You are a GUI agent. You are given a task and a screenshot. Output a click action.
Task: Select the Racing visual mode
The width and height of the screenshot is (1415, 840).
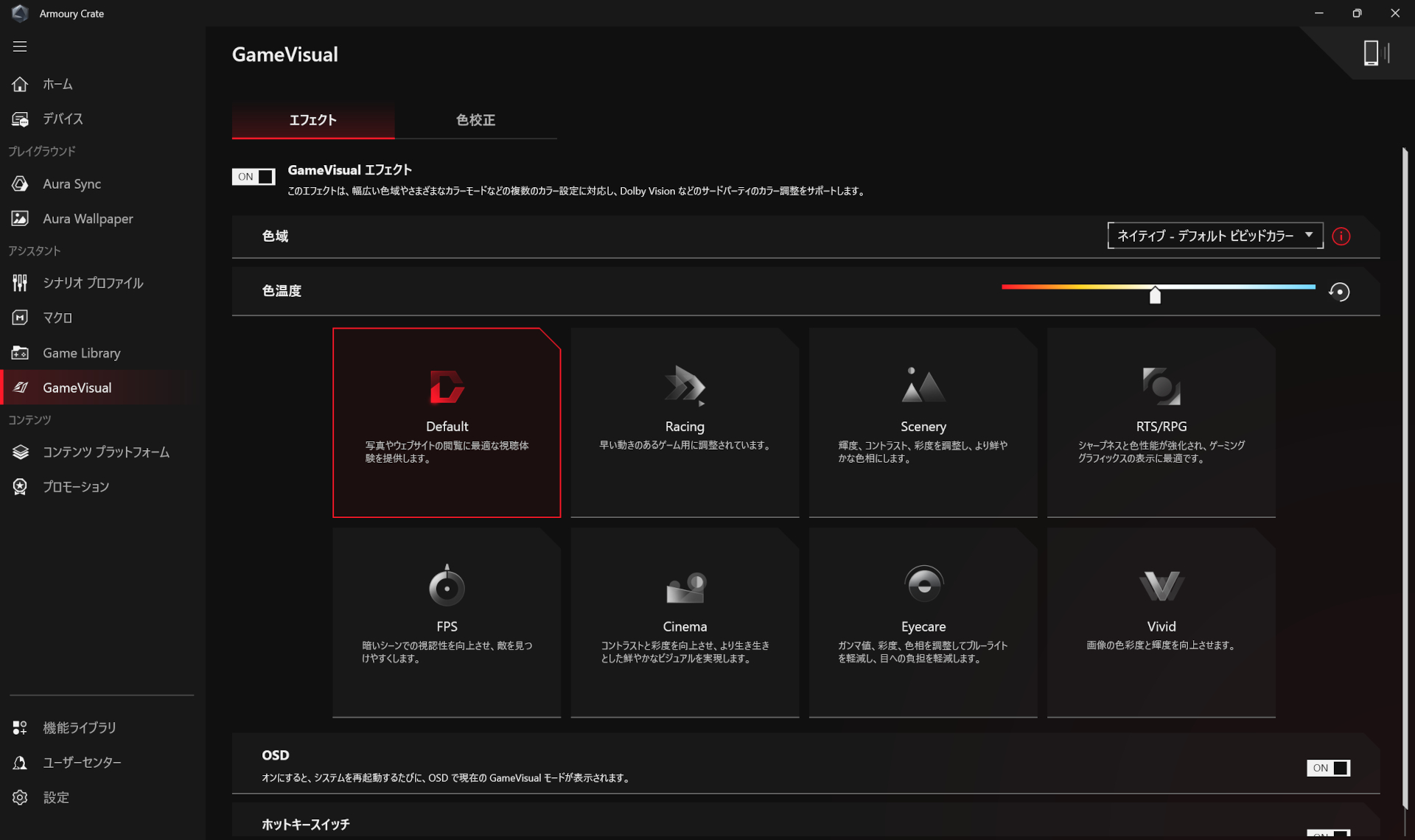click(x=684, y=422)
